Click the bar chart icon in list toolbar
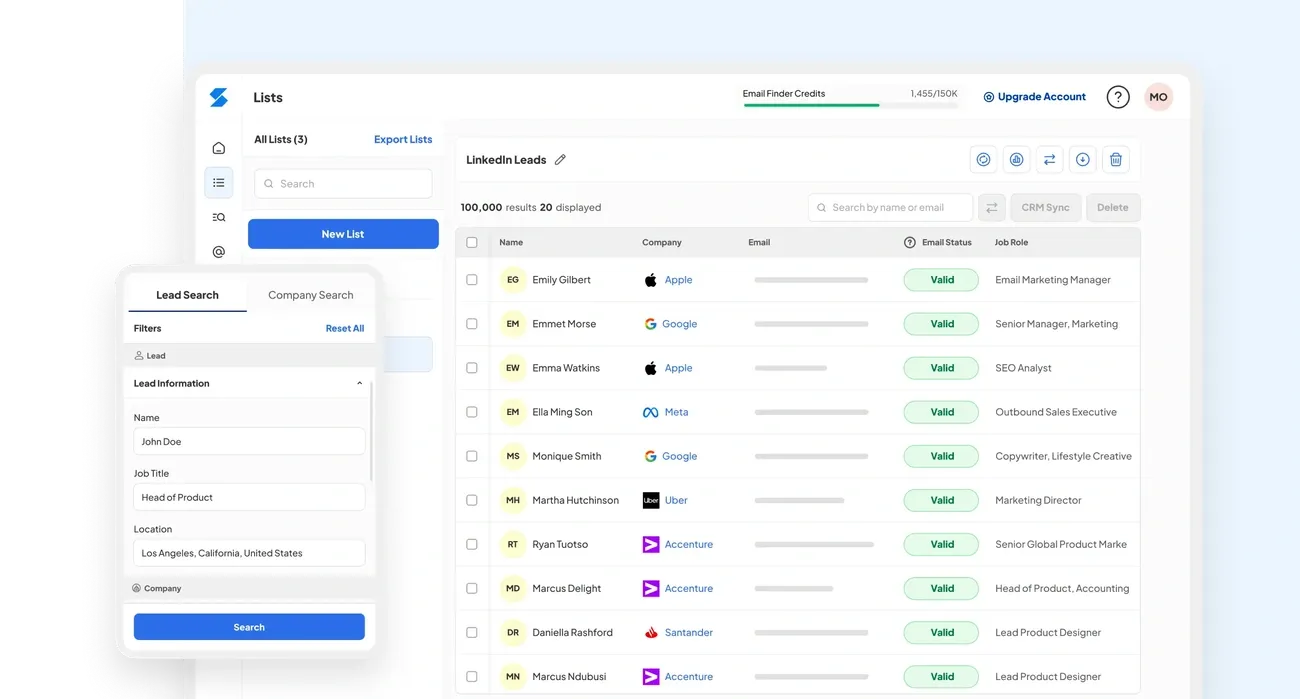1300x699 pixels. coord(1016,159)
